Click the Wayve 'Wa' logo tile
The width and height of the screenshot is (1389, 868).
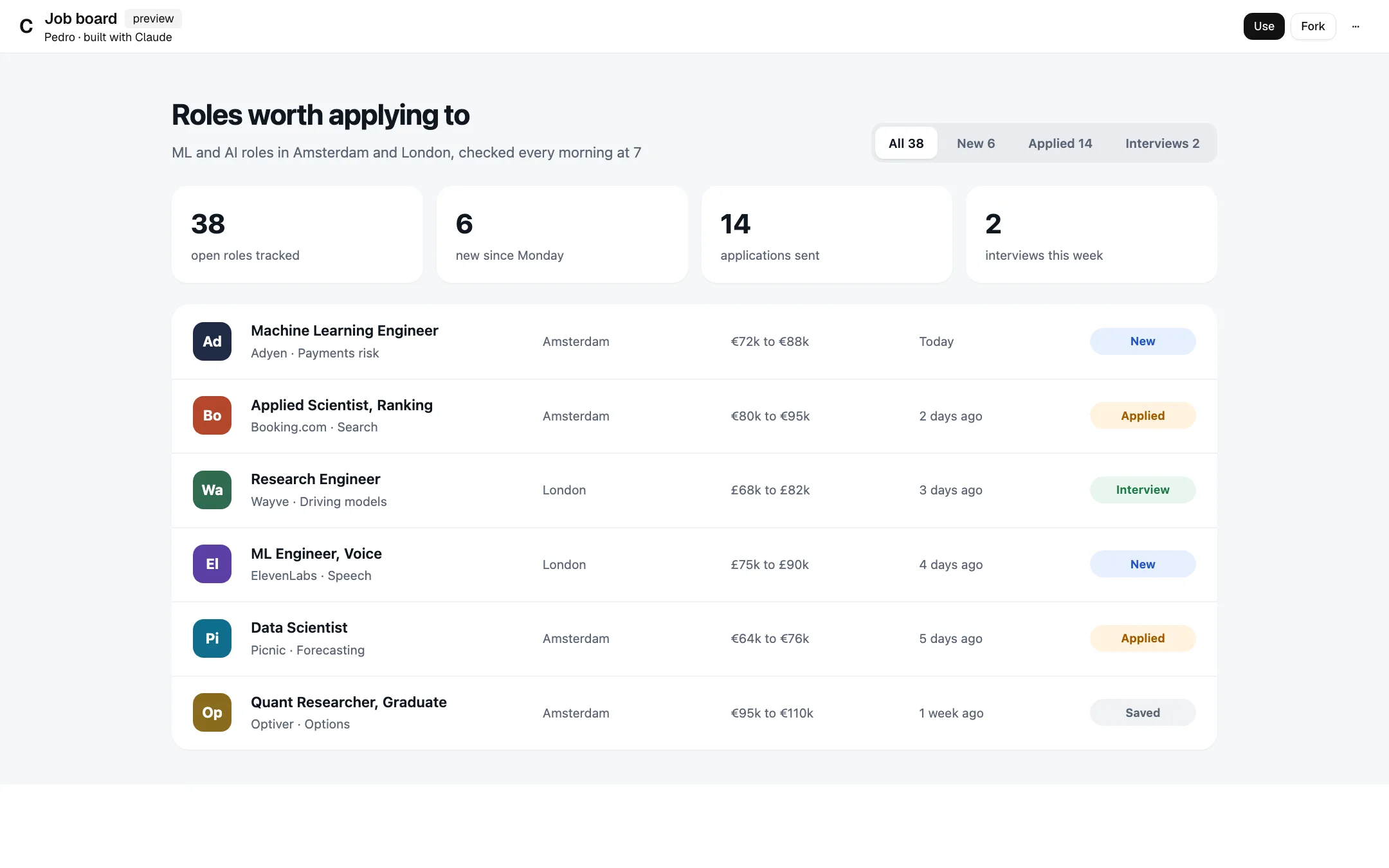pyautogui.click(x=212, y=490)
